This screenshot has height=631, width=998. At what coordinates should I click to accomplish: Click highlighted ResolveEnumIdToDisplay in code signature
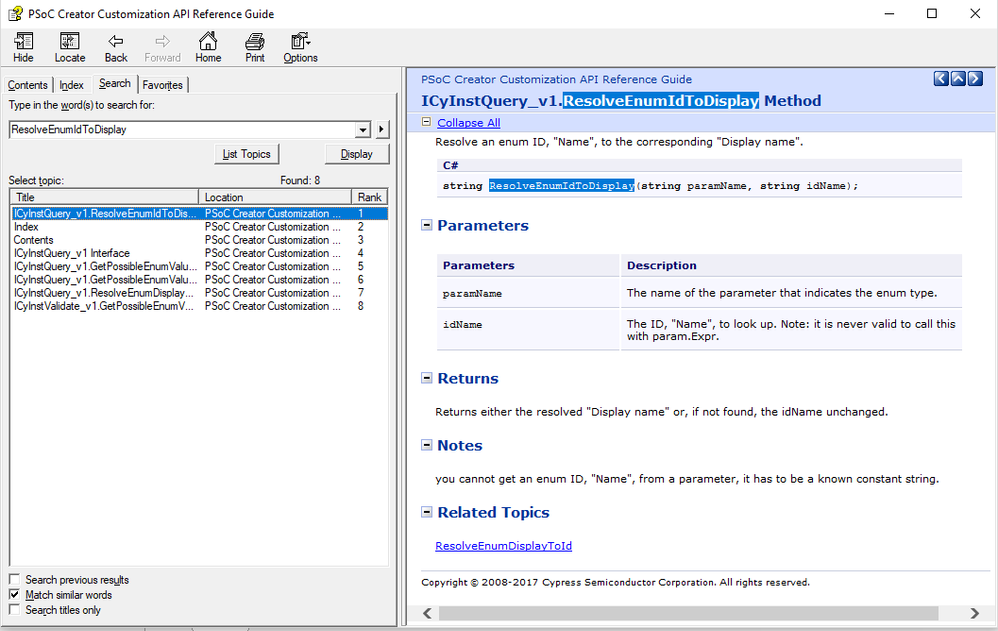561,185
